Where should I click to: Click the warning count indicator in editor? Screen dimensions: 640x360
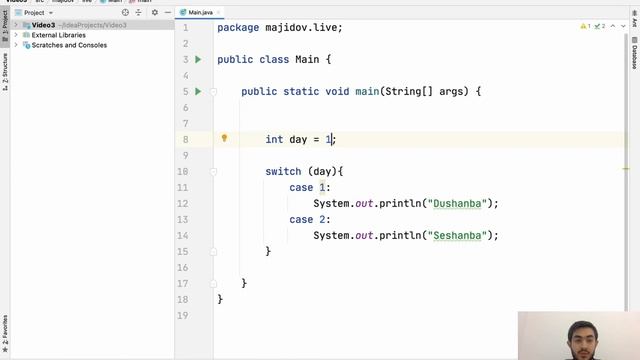pyautogui.click(x=585, y=26)
